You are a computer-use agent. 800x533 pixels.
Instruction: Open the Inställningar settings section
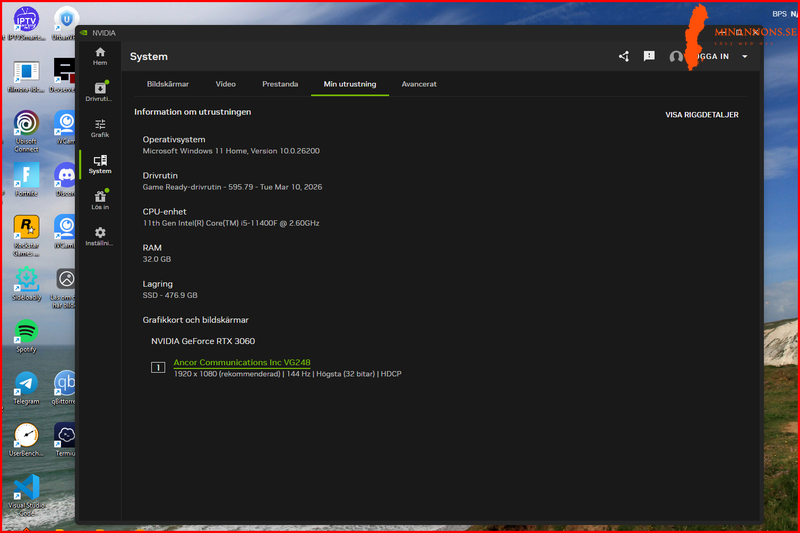coord(100,237)
